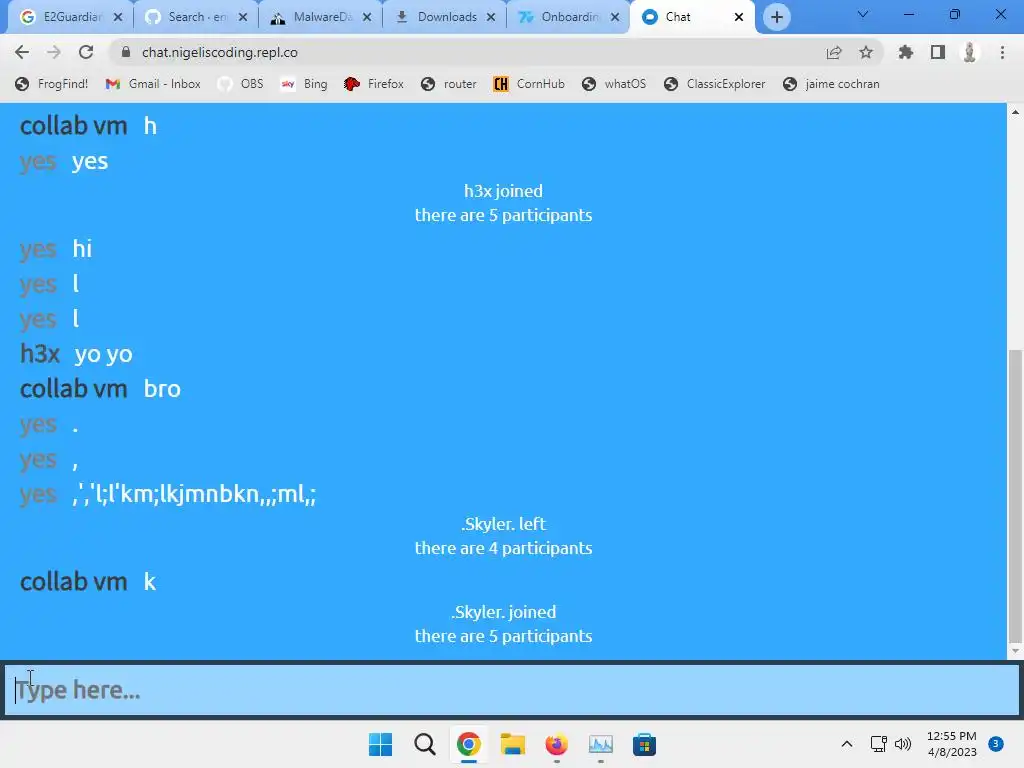Image resolution: width=1024 pixels, height=768 pixels.
Task: Close the Onboarding tab
Action: 615,17
